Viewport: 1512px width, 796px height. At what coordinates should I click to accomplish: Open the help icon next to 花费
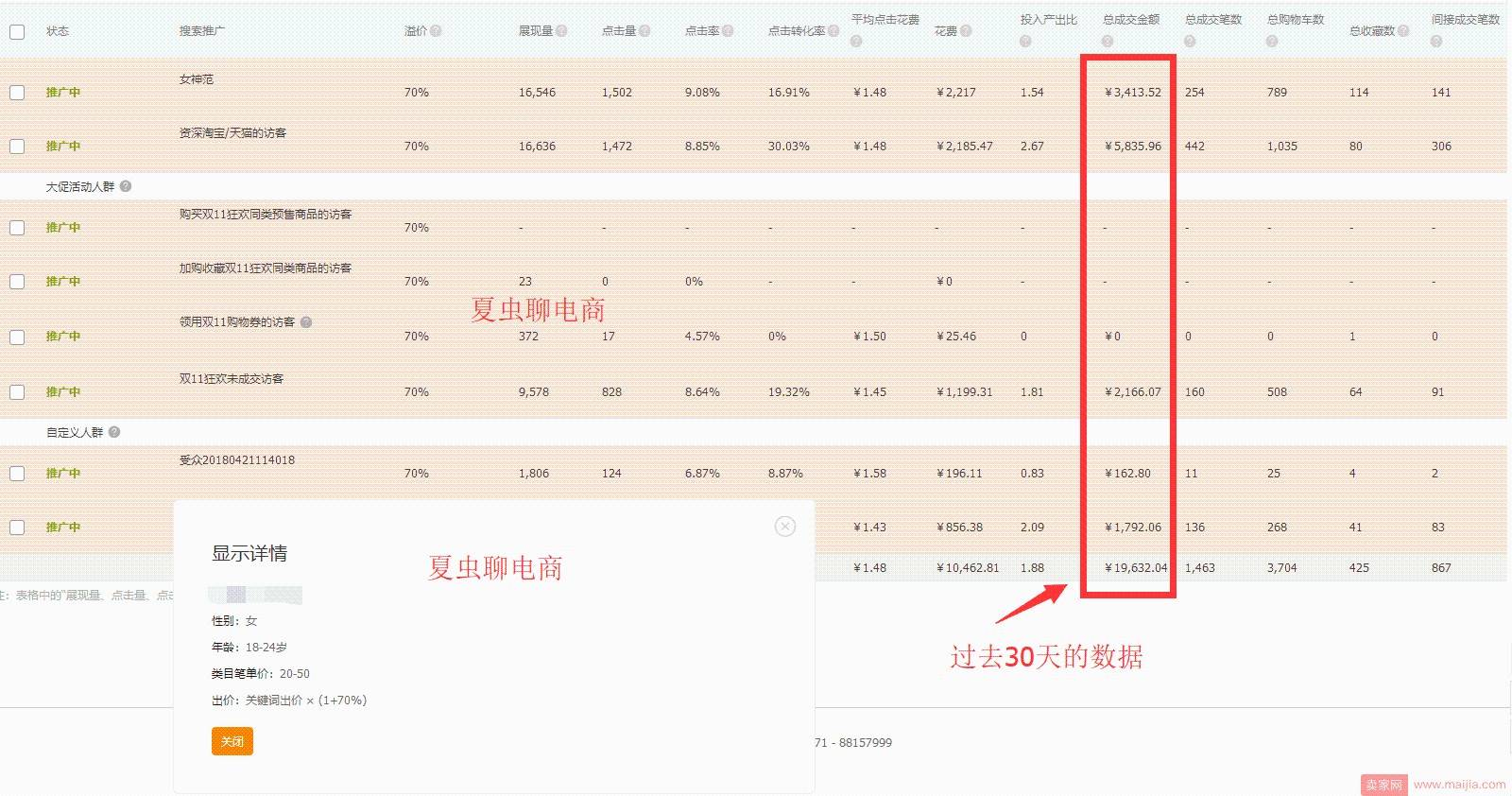click(x=966, y=31)
